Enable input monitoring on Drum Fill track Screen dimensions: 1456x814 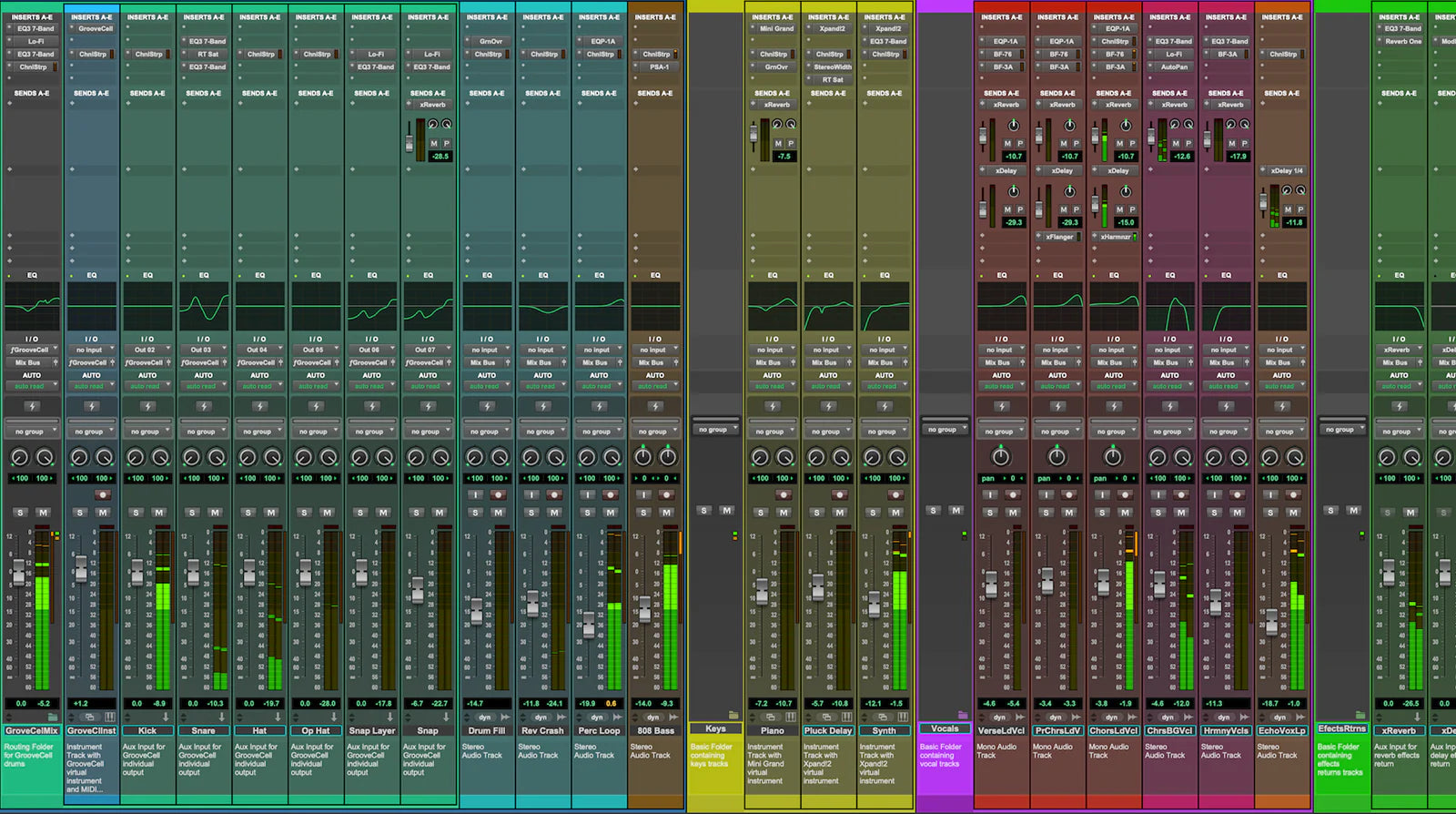475,494
